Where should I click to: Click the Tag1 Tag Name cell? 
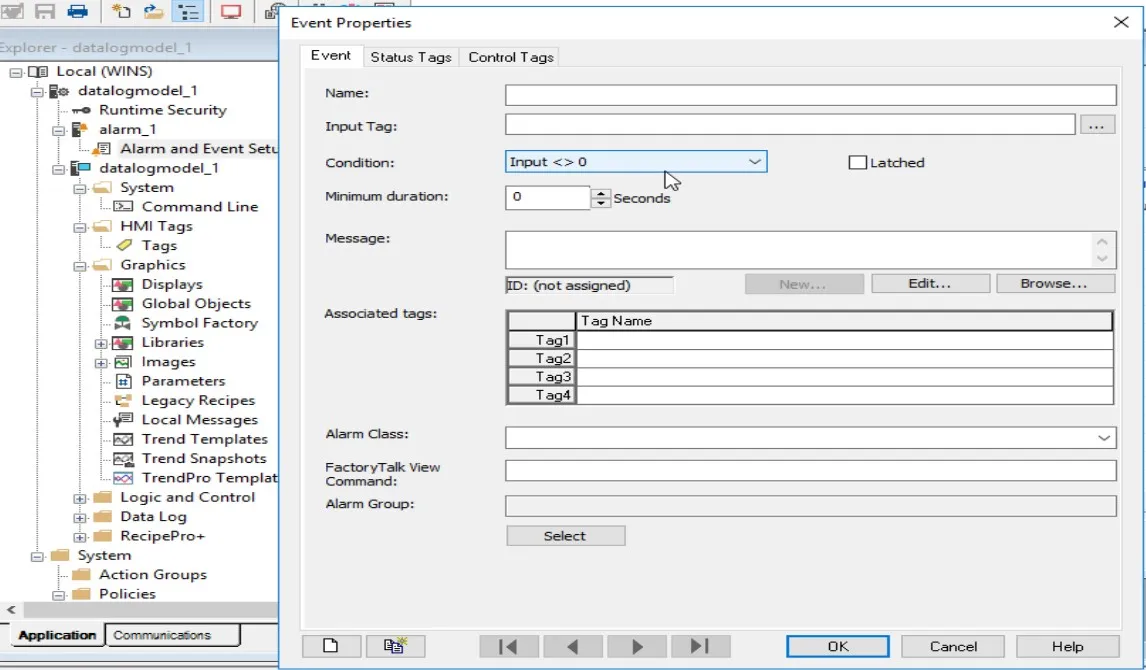tap(845, 340)
